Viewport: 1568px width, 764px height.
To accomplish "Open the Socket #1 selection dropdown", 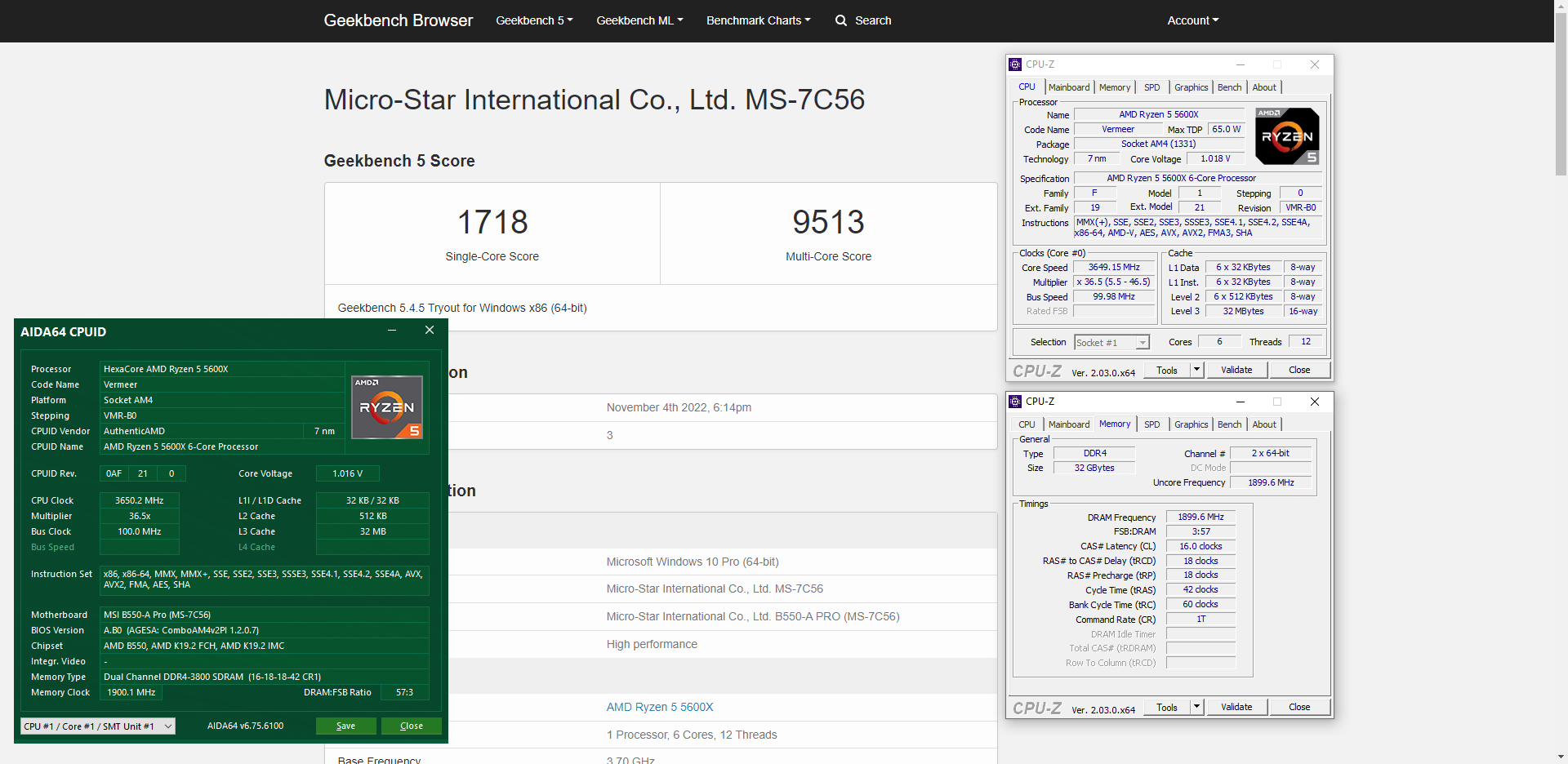I will 1111,343.
